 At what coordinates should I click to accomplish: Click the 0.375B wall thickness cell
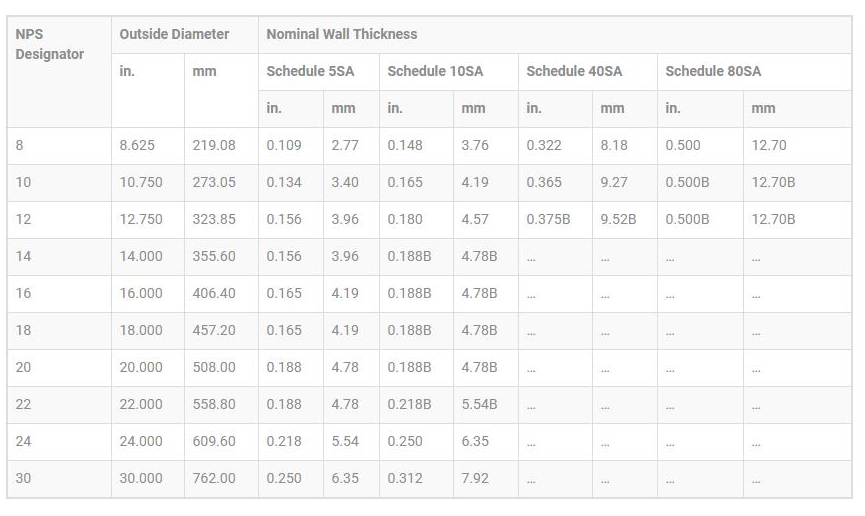[548, 219]
